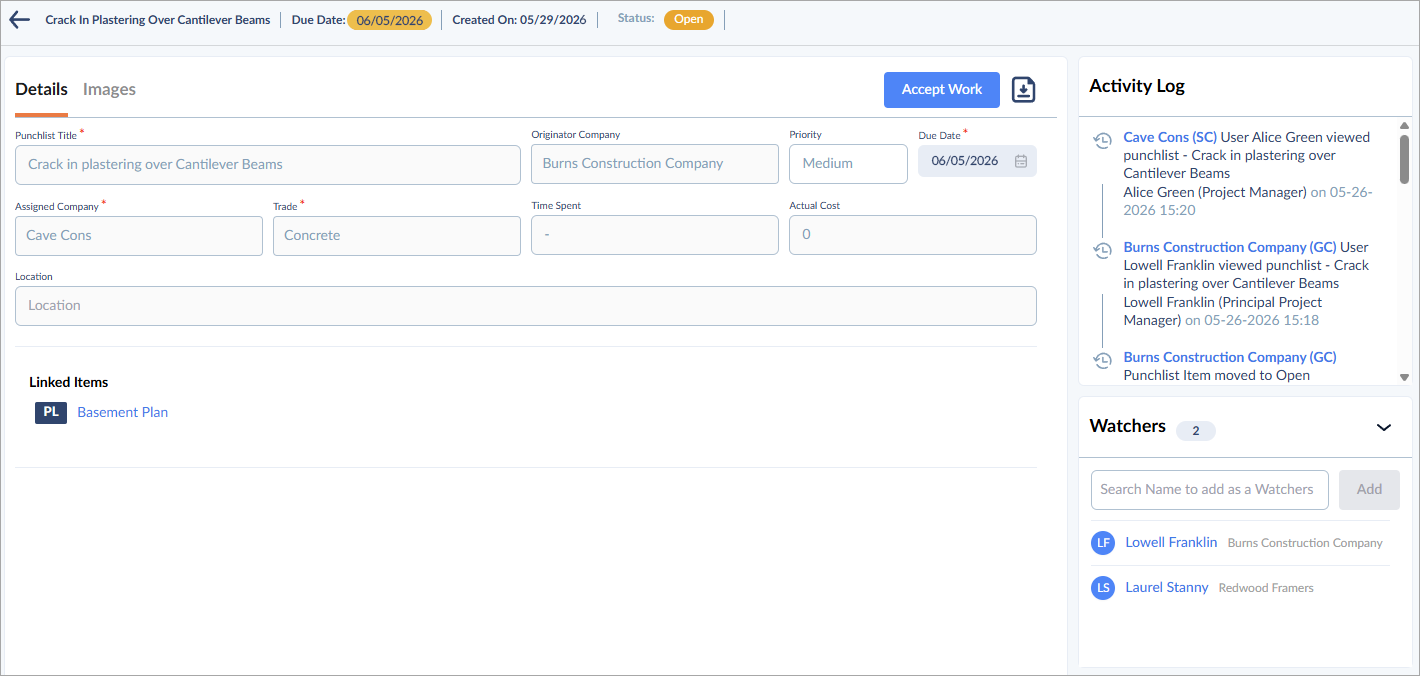This screenshot has width=1420, height=676.
Task: Download the punchlist using the export icon
Action: (1024, 90)
